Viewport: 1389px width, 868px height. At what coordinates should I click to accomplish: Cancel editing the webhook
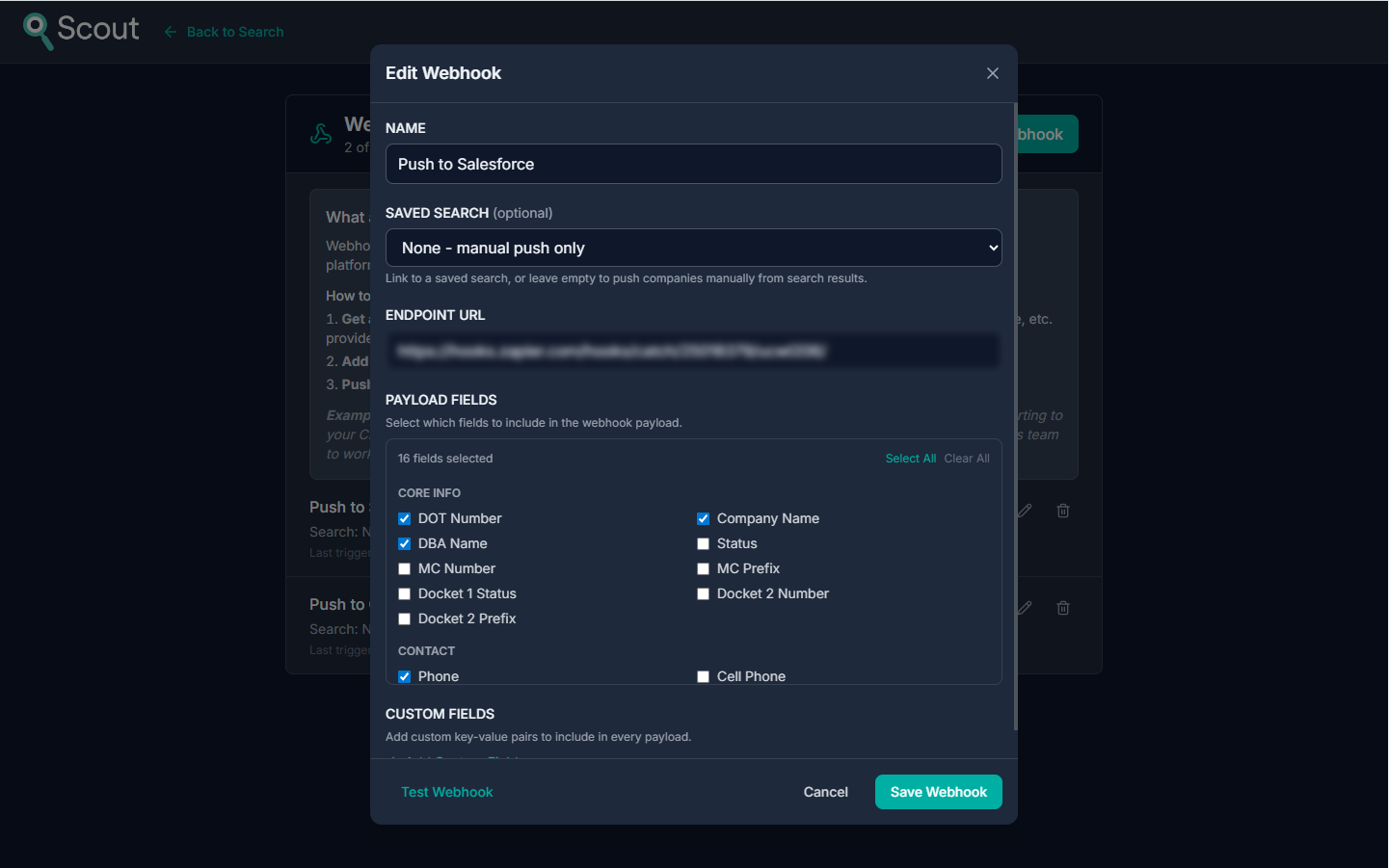[825, 791]
